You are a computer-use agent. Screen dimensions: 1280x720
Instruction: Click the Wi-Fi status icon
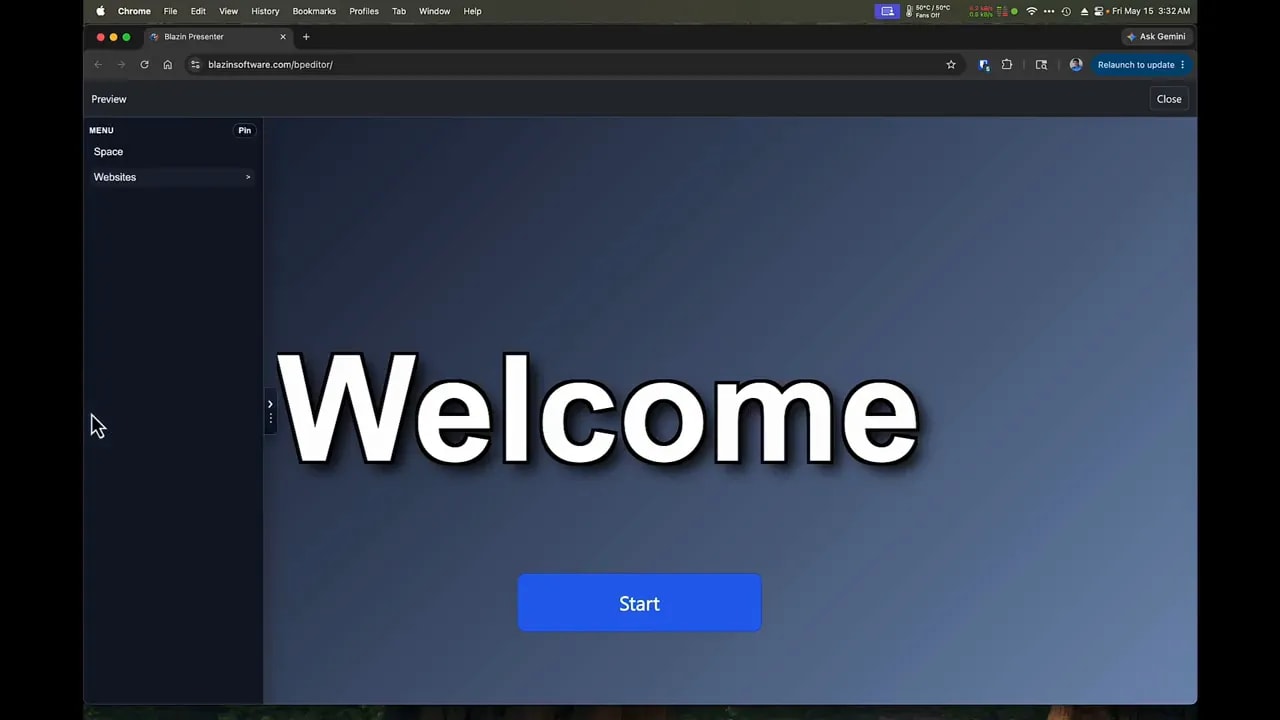(x=1031, y=11)
